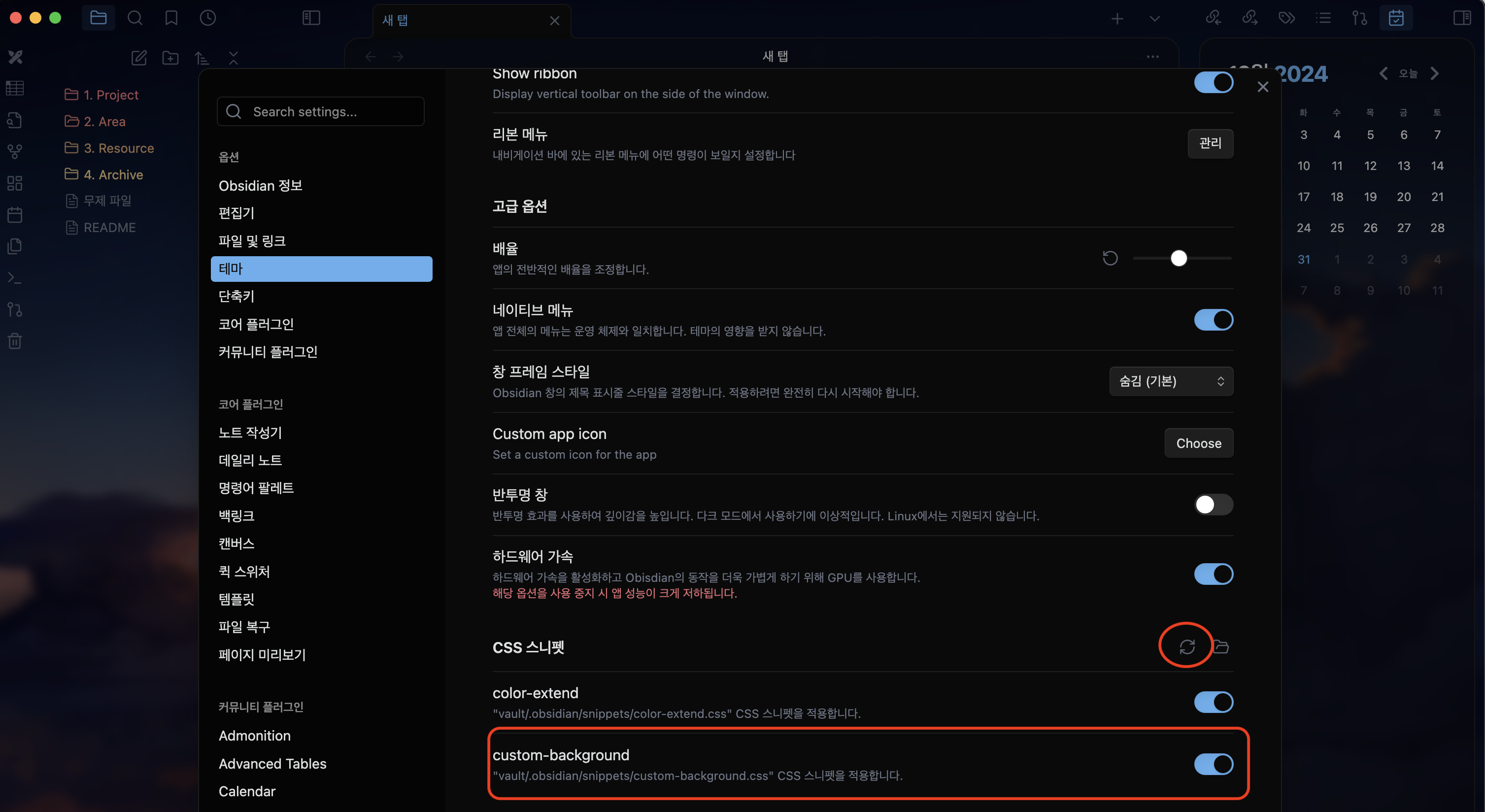Open the bookmarks pane icon

[x=171, y=18]
